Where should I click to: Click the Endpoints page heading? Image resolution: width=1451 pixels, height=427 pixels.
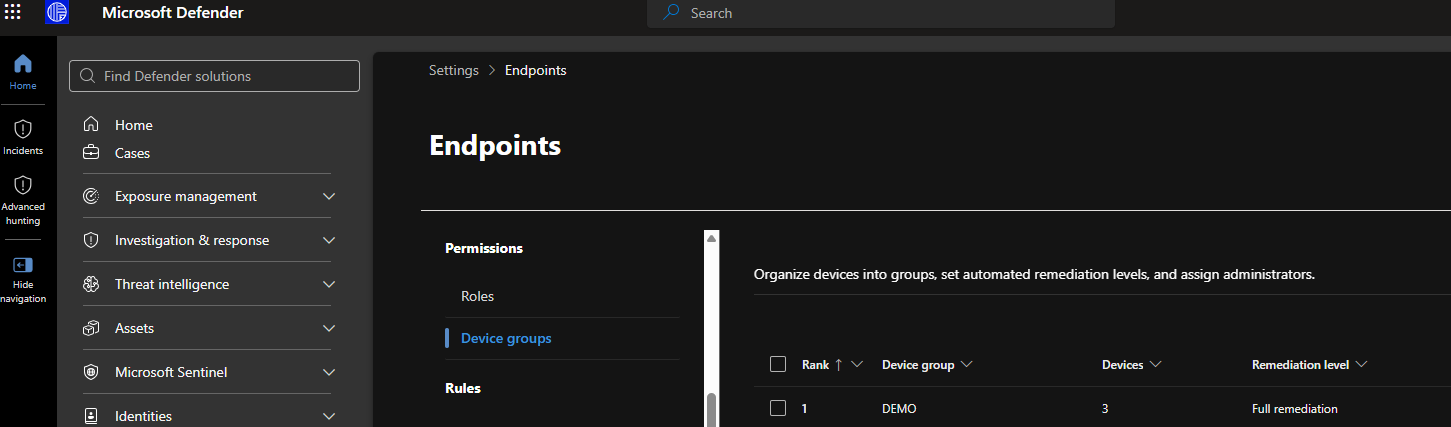pos(495,146)
